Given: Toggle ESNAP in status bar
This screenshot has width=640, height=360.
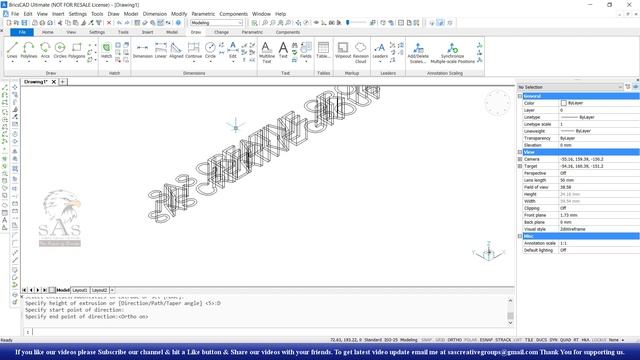Looking at the screenshot, I should point(486,340).
